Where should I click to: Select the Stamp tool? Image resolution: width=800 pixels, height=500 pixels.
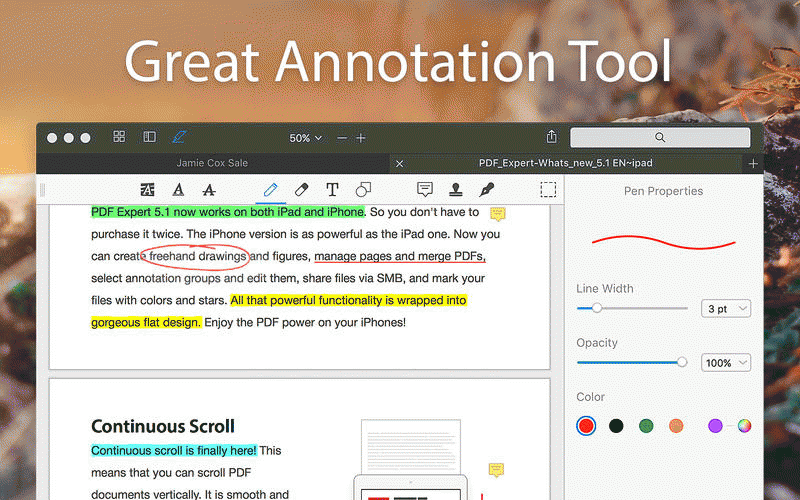[x=456, y=190]
